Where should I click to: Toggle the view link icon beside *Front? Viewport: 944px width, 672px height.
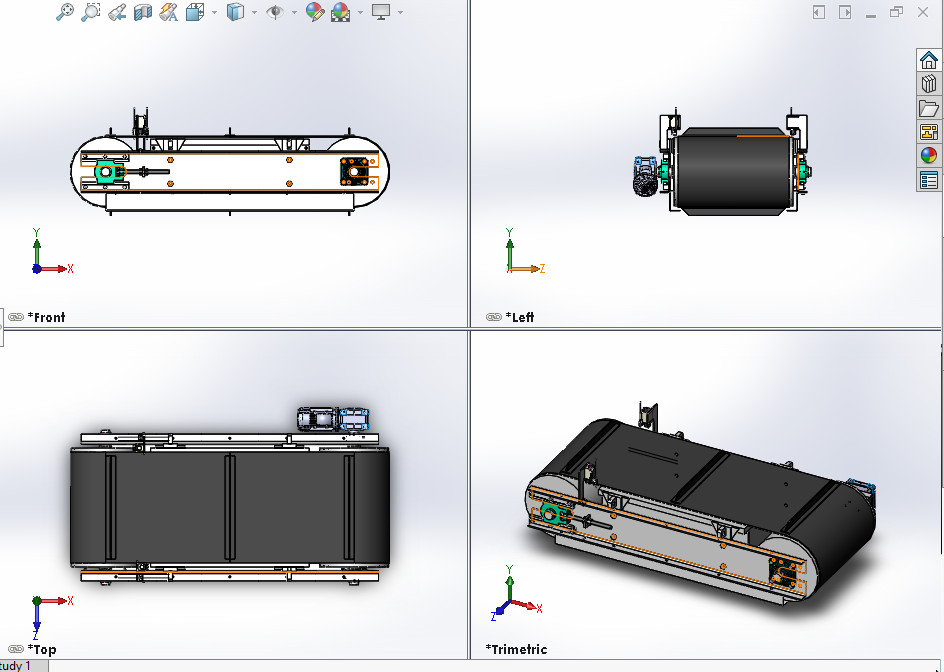pos(16,317)
